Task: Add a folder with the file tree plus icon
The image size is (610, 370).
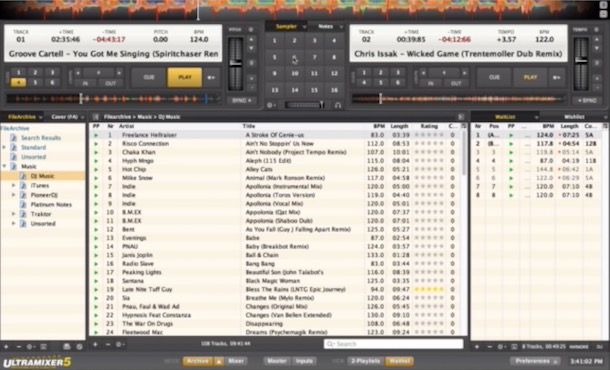Action: (x=6, y=346)
